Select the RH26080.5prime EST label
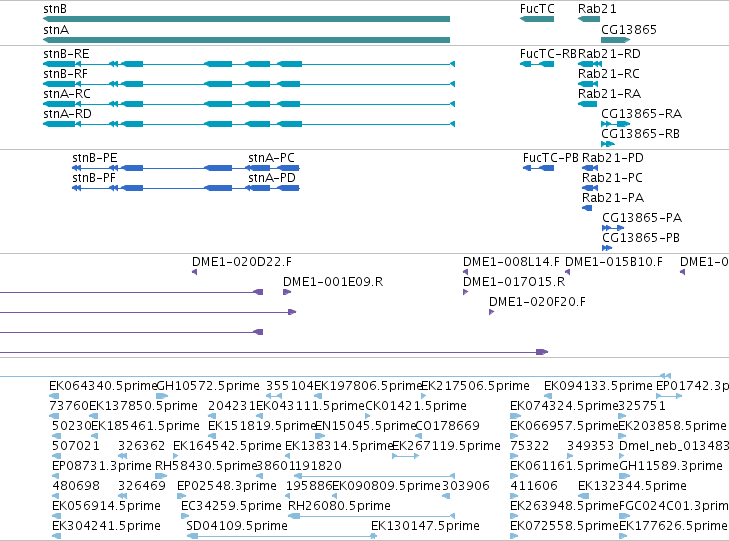The image size is (729, 541). coord(339,506)
